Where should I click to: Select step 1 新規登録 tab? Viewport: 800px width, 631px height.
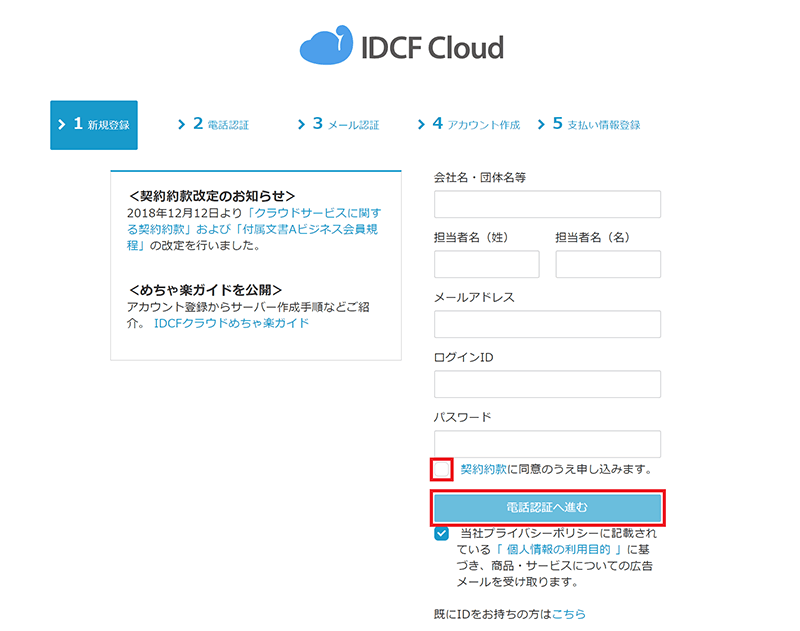(x=94, y=125)
